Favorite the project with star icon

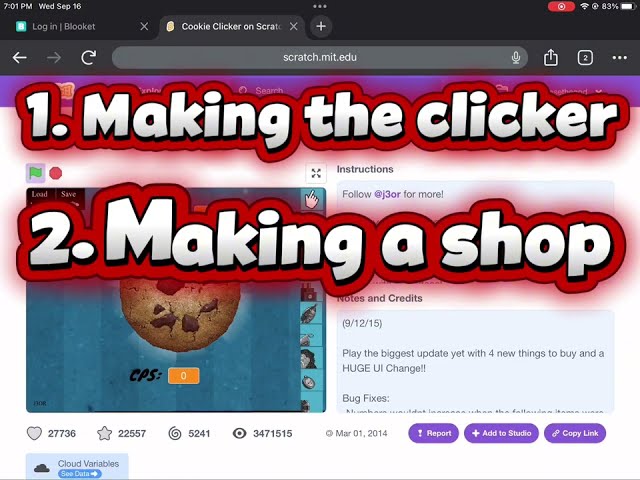point(104,433)
